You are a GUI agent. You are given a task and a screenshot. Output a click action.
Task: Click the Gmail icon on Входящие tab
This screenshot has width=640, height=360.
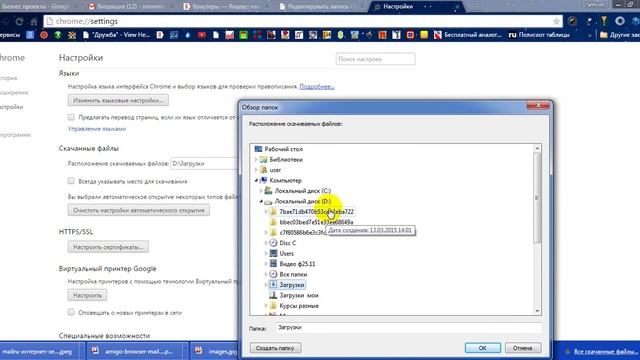92,7
